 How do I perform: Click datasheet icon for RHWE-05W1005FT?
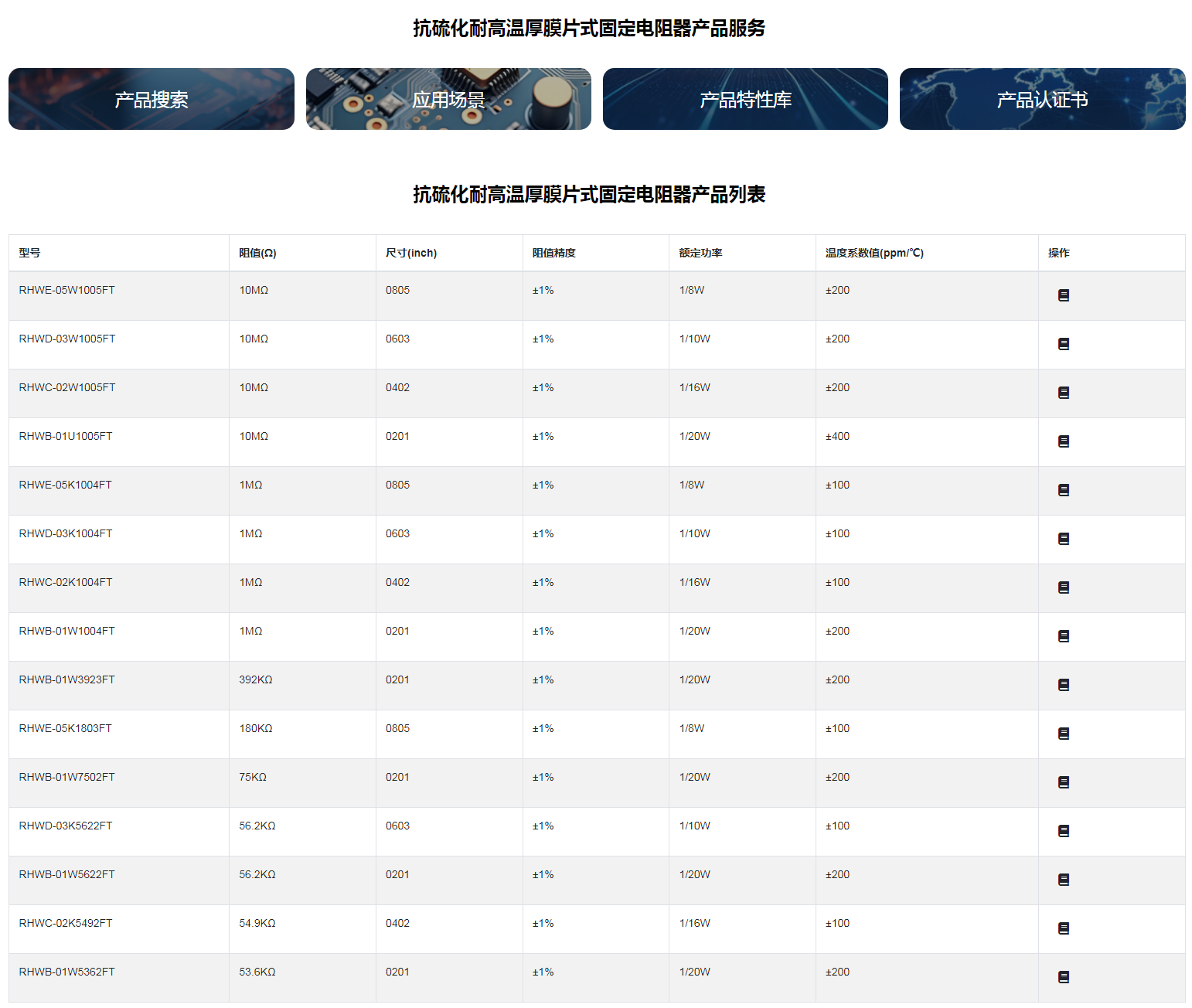pyautogui.click(x=1063, y=295)
